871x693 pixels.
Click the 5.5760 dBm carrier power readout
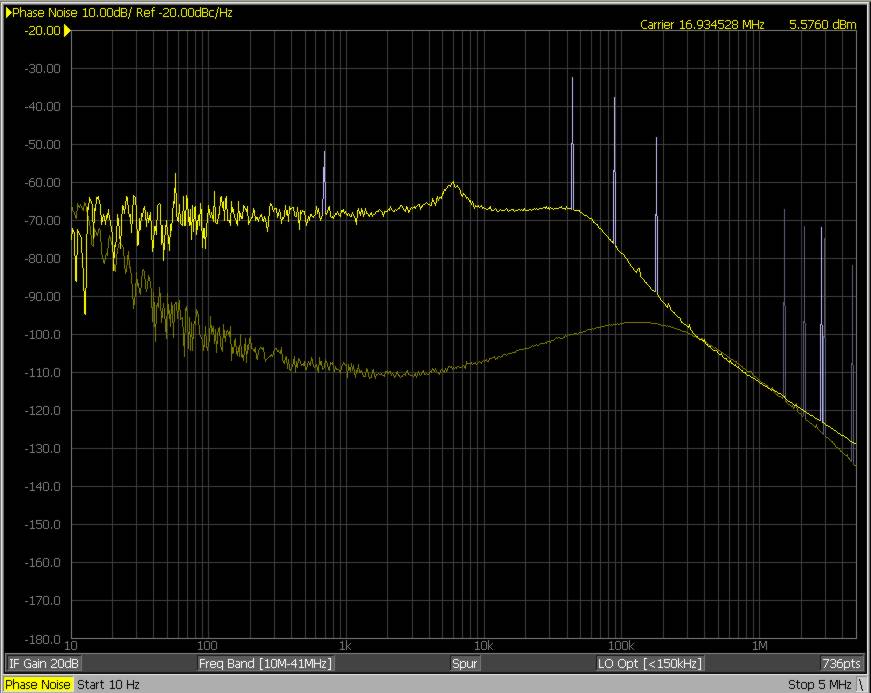(x=823, y=24)
